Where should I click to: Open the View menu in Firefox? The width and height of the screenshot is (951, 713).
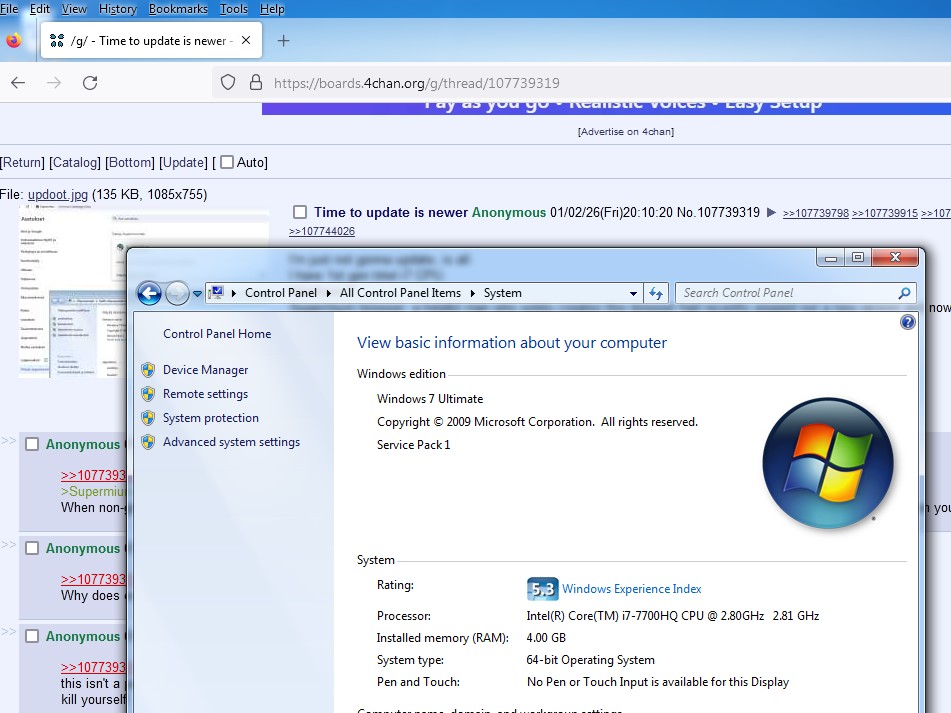coord(74,9)
